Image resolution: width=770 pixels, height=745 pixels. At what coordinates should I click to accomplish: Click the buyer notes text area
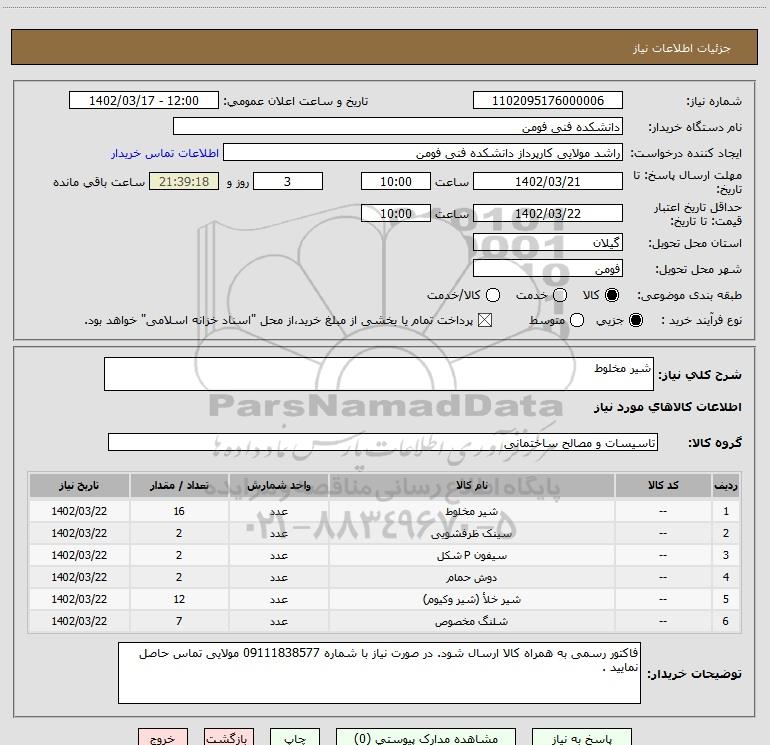click(379, 673)
